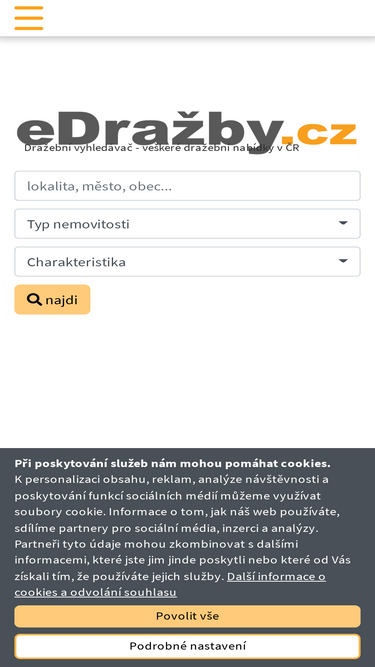Viewport: 375px width, 667px height.
Task: Focus the lokalita, město, obec field
Action: click(188, 186)
